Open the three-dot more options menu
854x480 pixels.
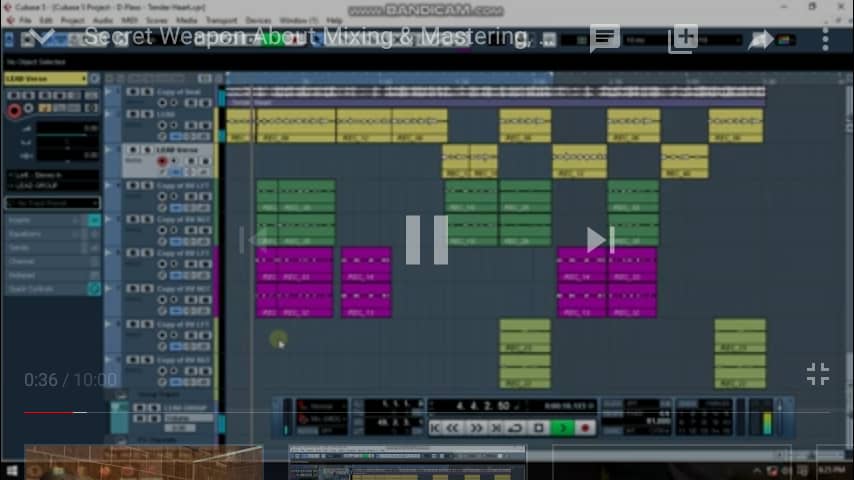coord(825,39)
